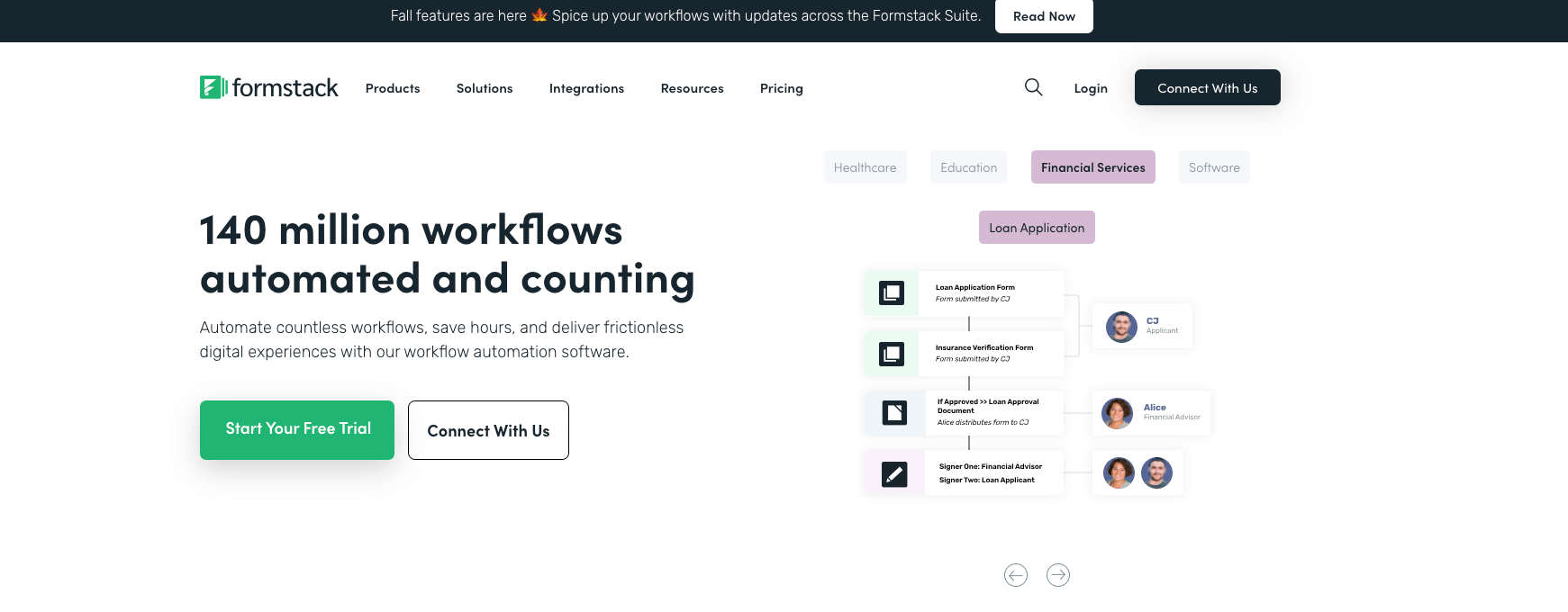Click Alice Financial Advisor avatar

(x=1117, y=413)
